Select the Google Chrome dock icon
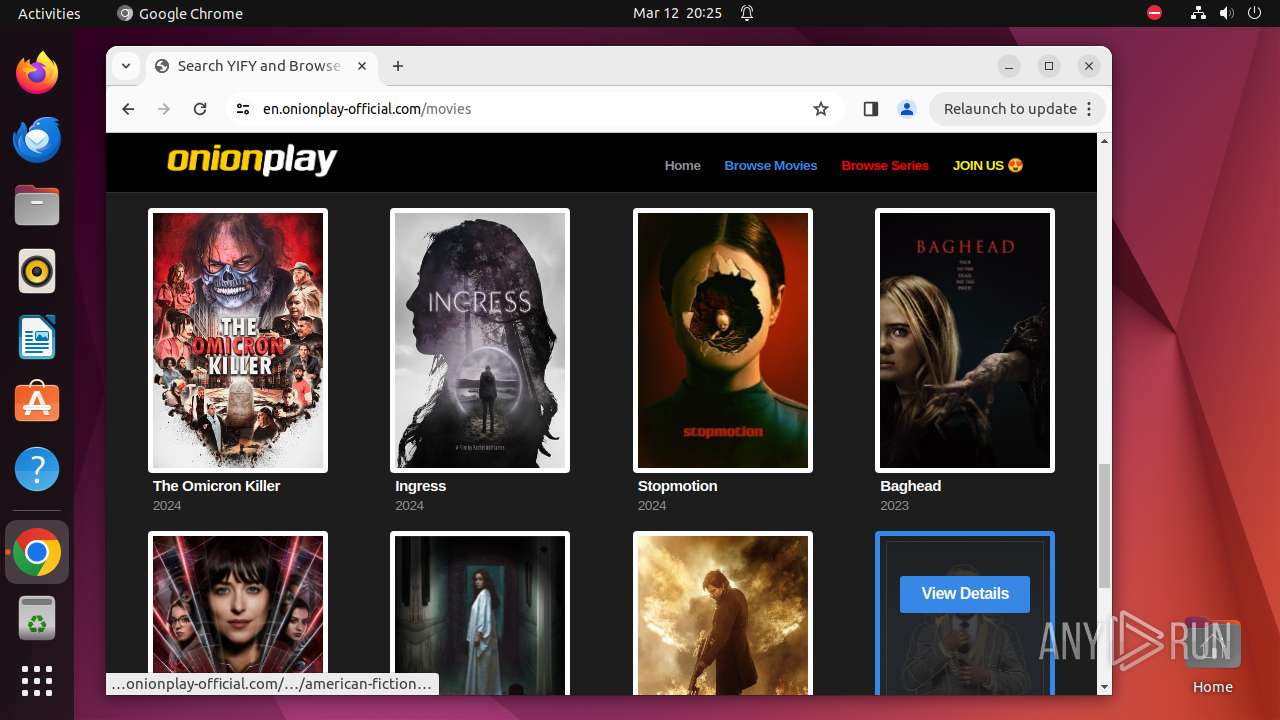This screenshot has width=1280, height=720. (37, 552)
